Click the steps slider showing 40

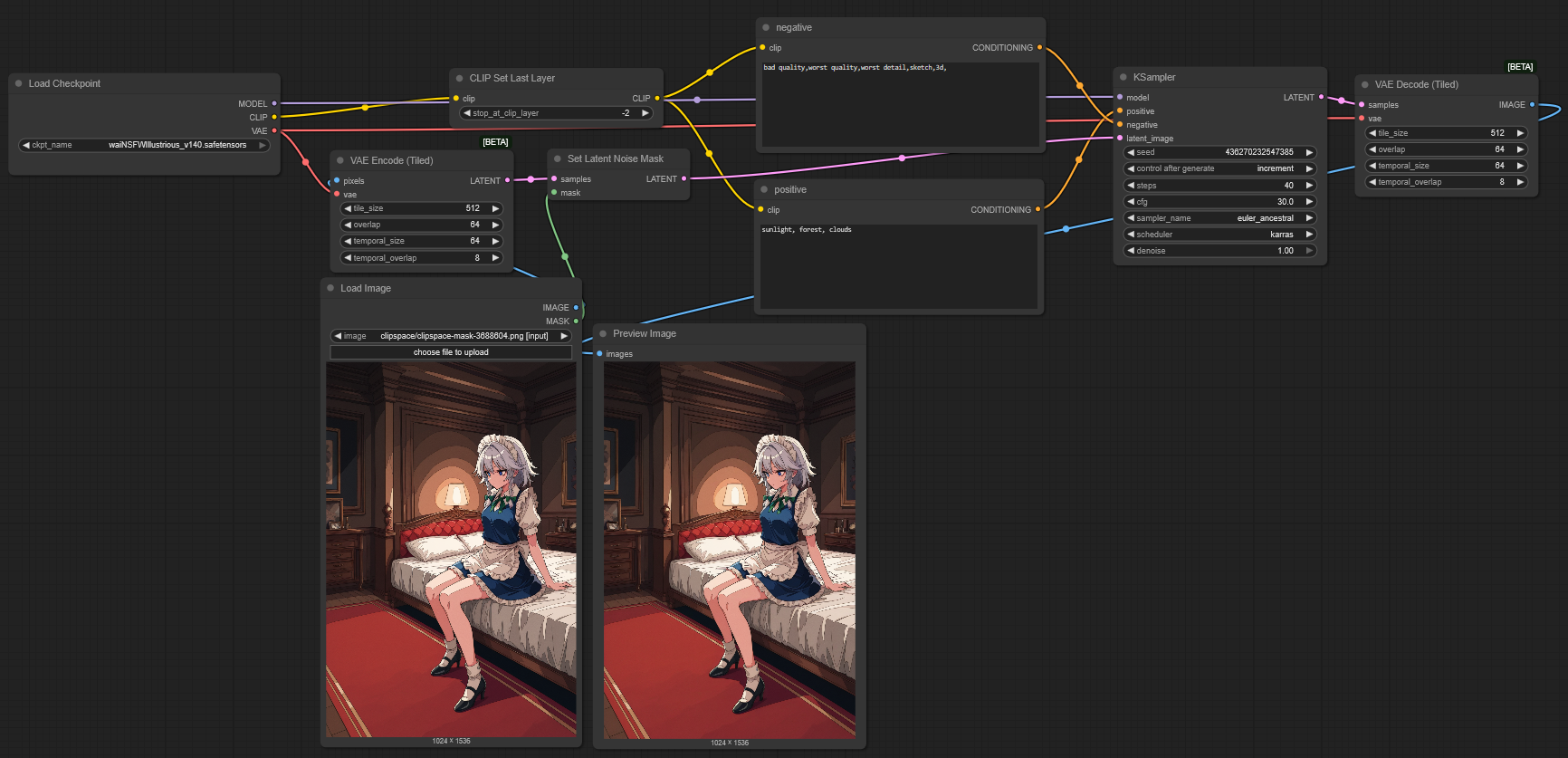1220,186
